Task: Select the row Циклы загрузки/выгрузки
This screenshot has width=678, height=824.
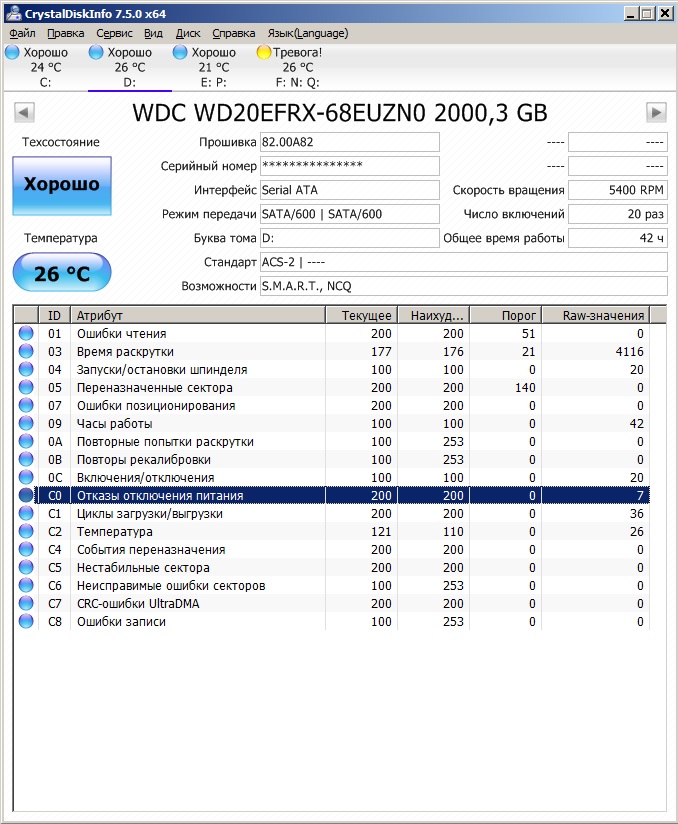Action: pyautogui.click(x=332, y=513)
